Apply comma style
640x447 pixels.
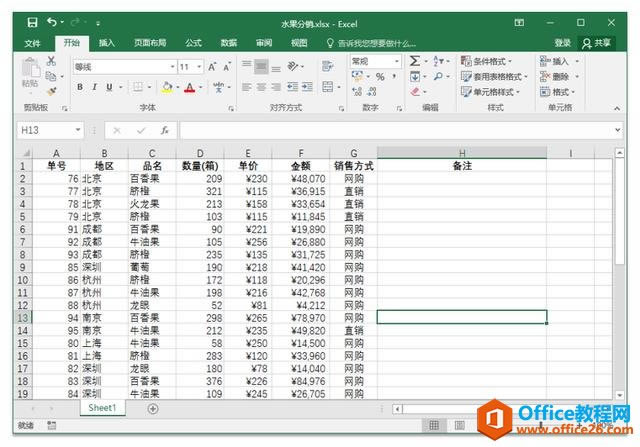coord(394,77)
